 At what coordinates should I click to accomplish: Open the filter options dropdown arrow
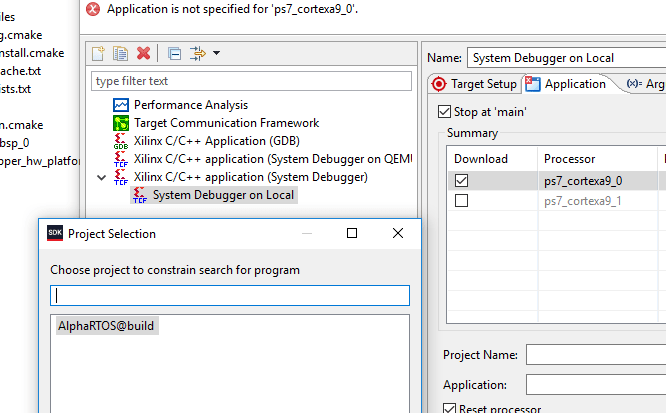coord(216,53)
